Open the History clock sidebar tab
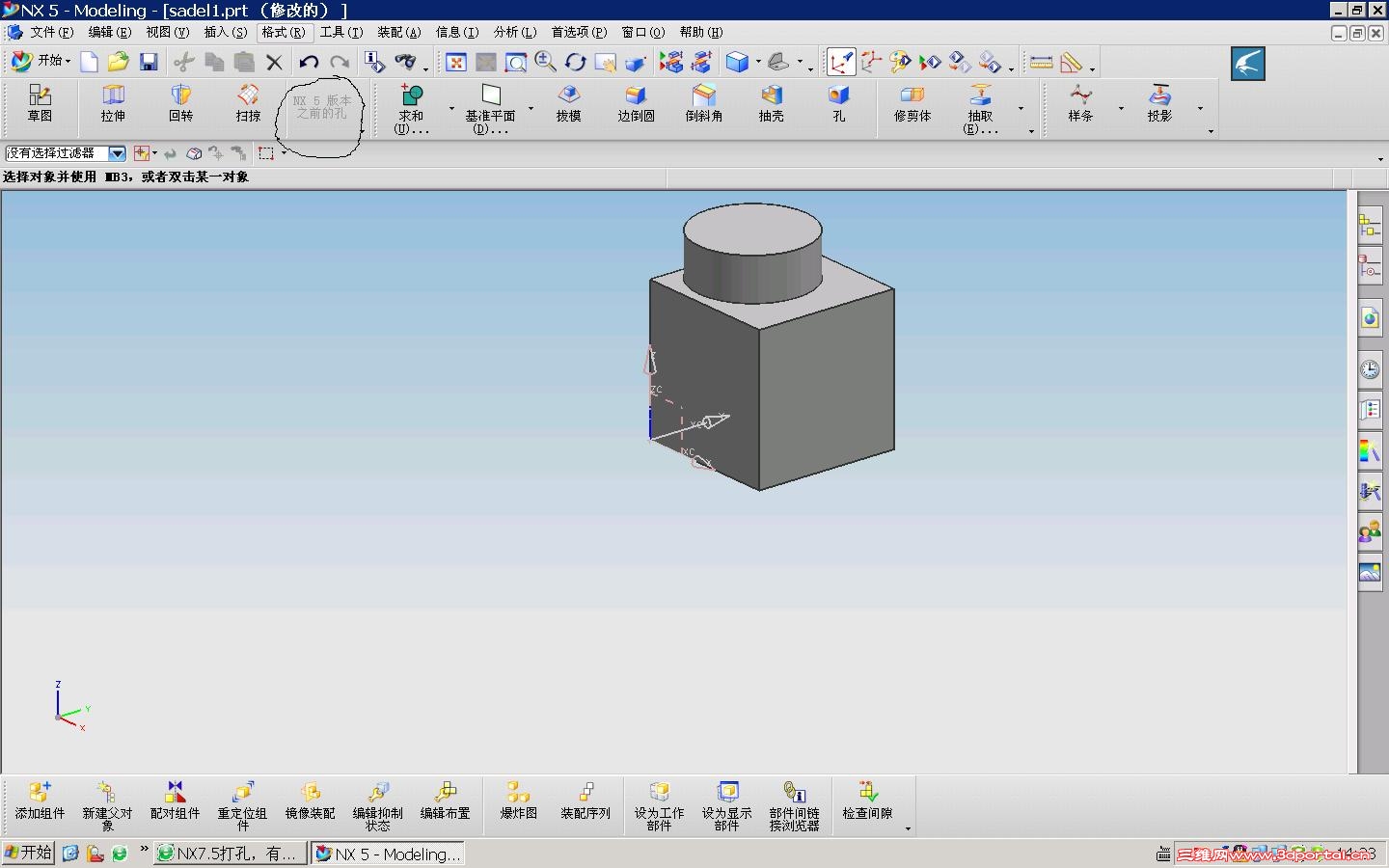 tap(1370, 369)
